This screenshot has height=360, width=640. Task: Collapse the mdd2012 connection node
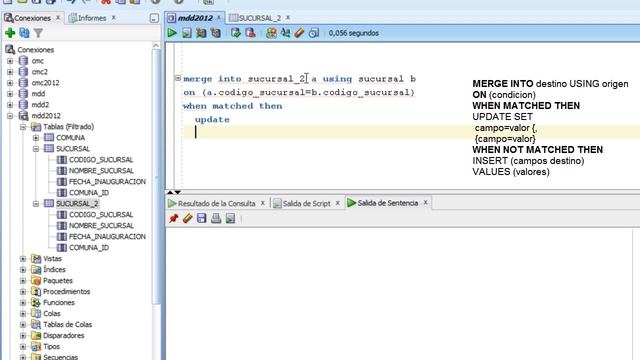pyautogui.click(x=10, y=116)
